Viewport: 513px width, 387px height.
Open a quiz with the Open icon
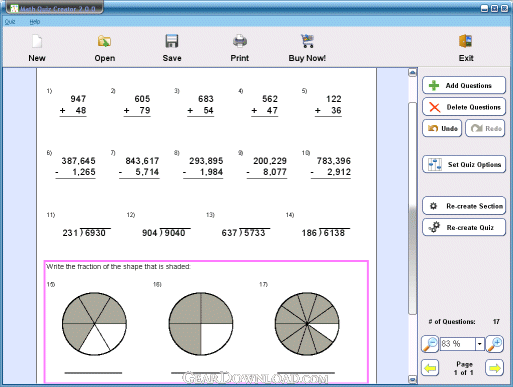(104, 42)
